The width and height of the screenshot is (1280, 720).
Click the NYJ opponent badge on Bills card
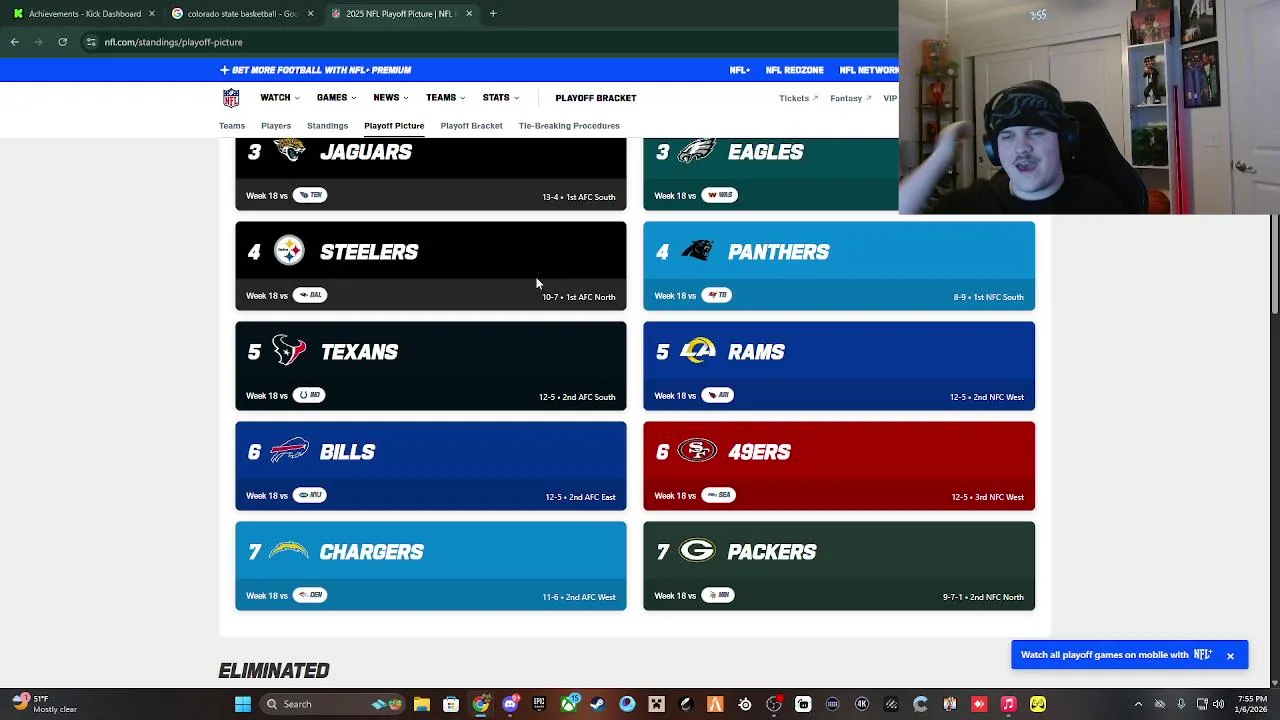(310, 495)
